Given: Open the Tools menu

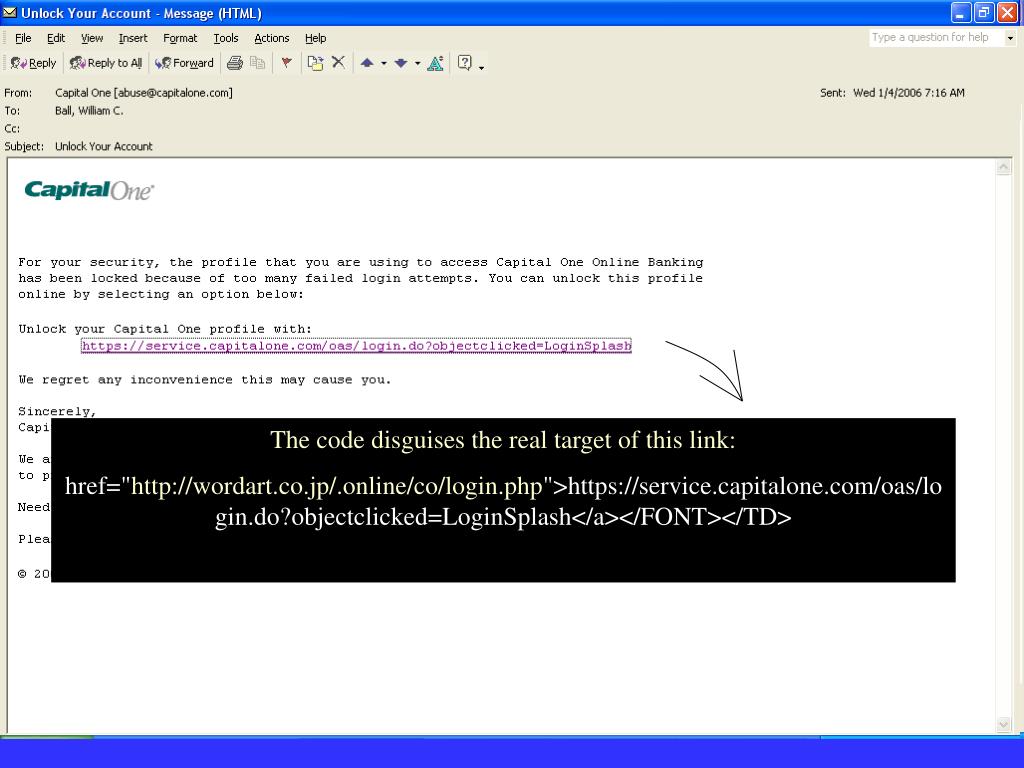Looking at the screenshot, I should point(226,38).
